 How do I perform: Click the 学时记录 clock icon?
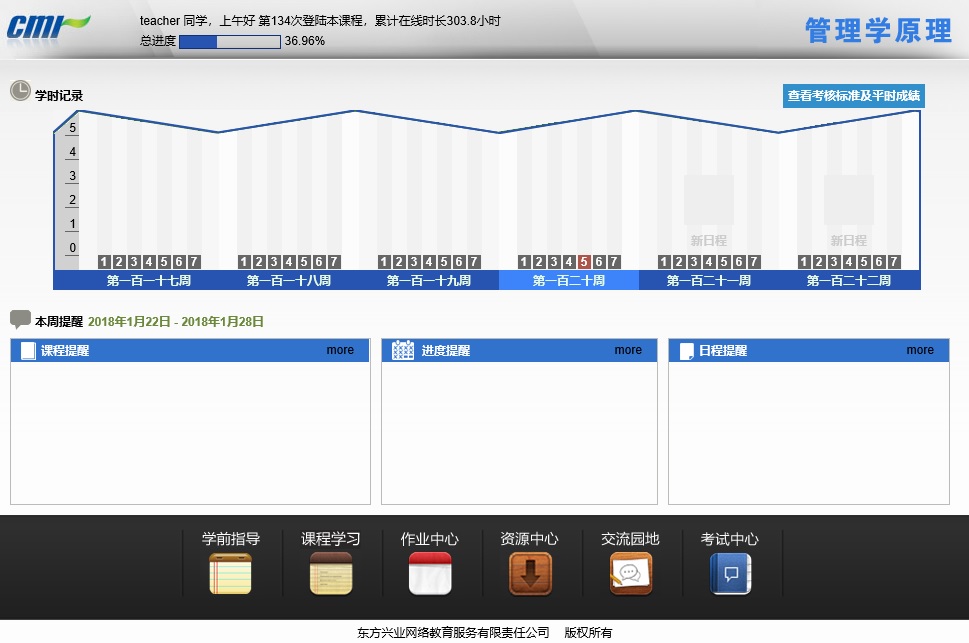(x=20, y=90)
